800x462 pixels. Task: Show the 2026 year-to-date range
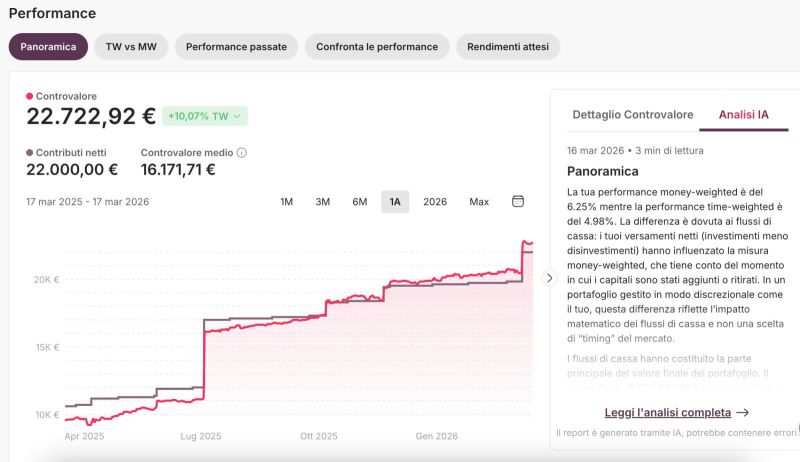click(435, 202)
